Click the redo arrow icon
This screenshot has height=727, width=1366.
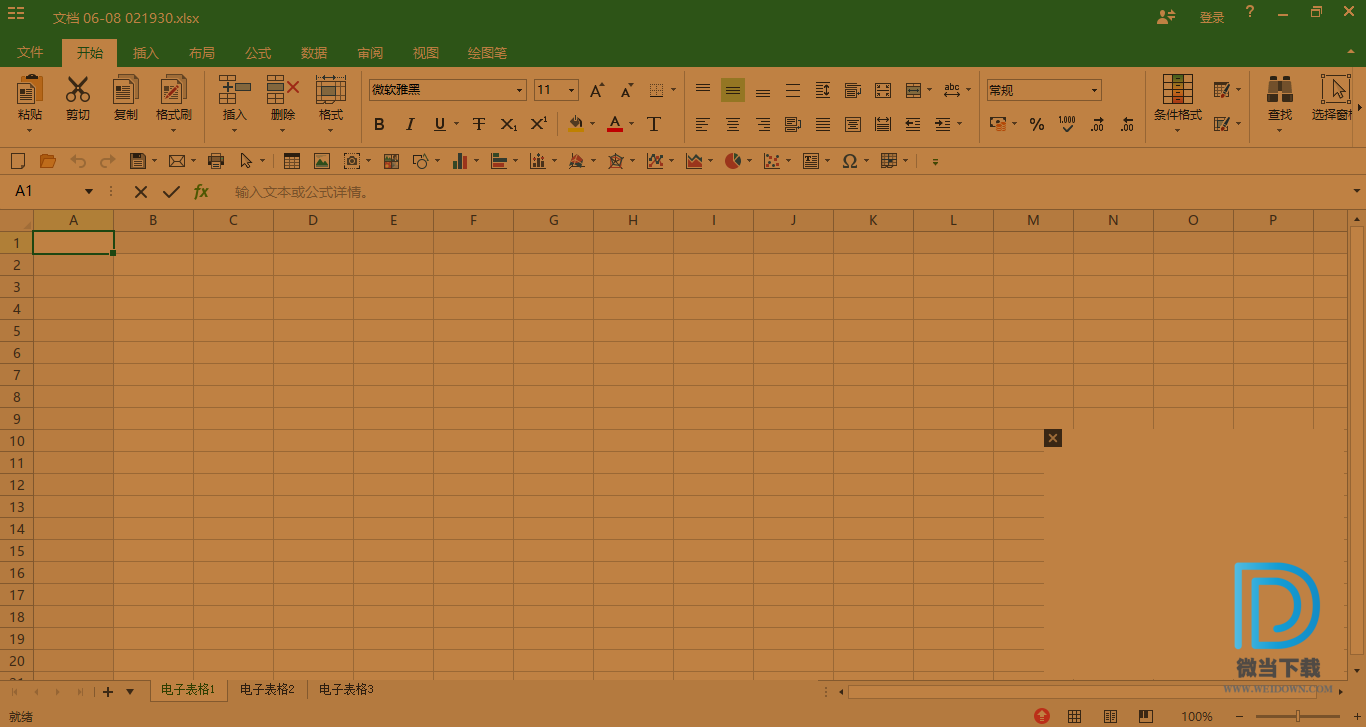click(107, 161)
